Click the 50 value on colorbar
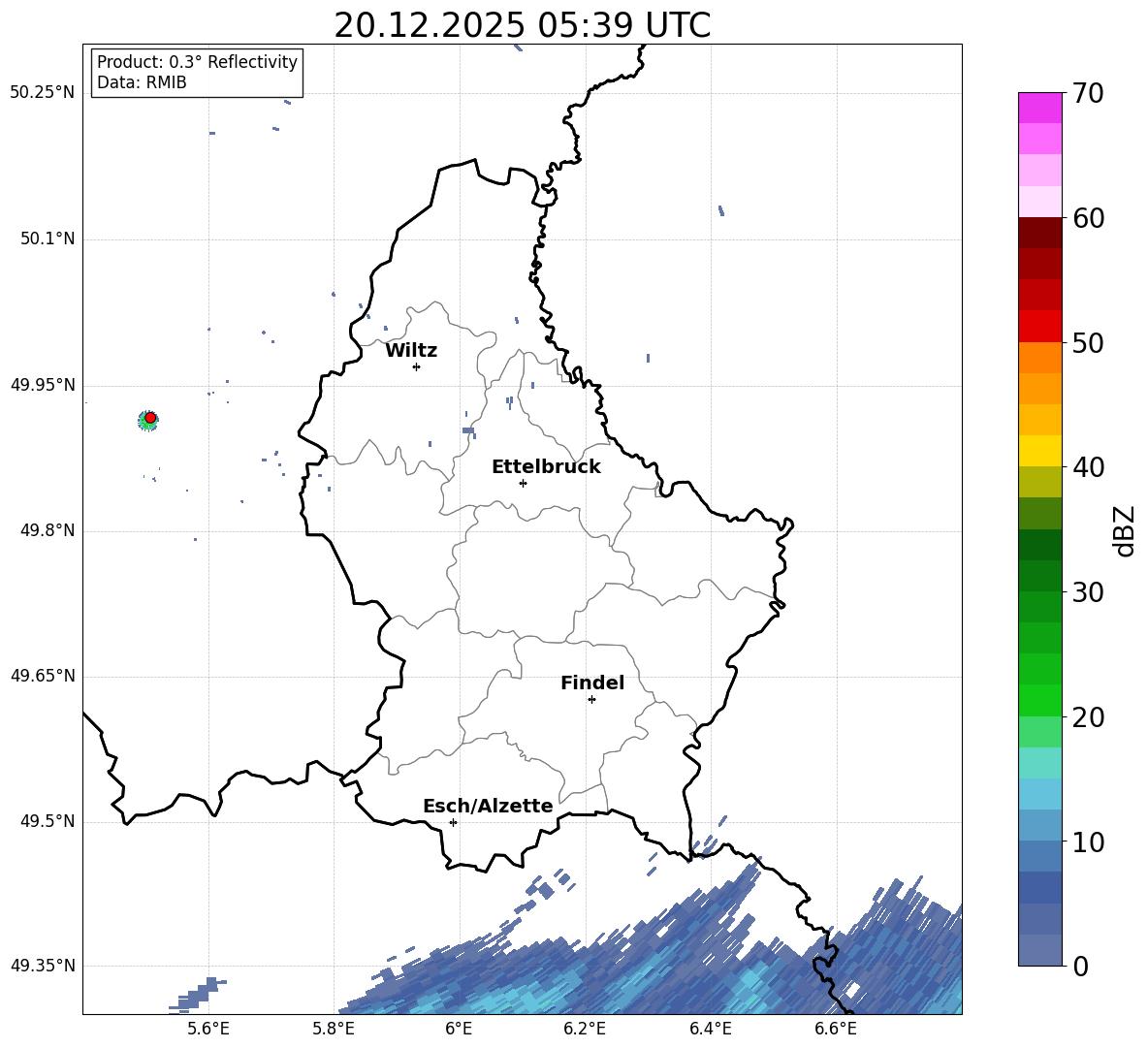The height and width of the screenshot is (1048, 1148). point(1088,342)
